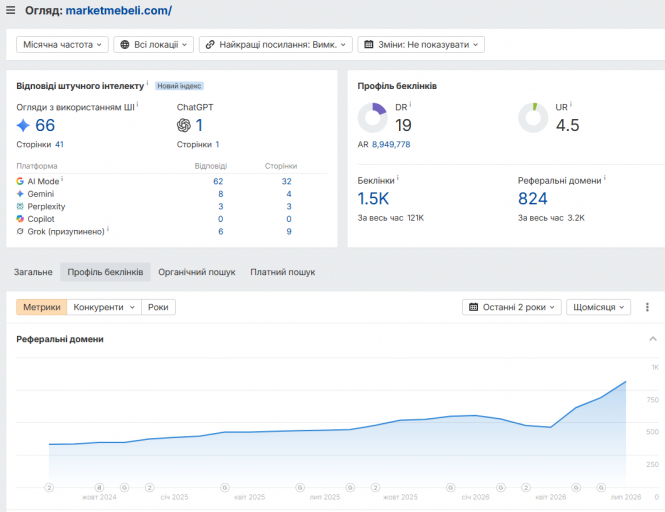The height and width of the screenshot is (512, 665).
Task: Click the DR donut chart icon
Action: [x=372, y=118]
